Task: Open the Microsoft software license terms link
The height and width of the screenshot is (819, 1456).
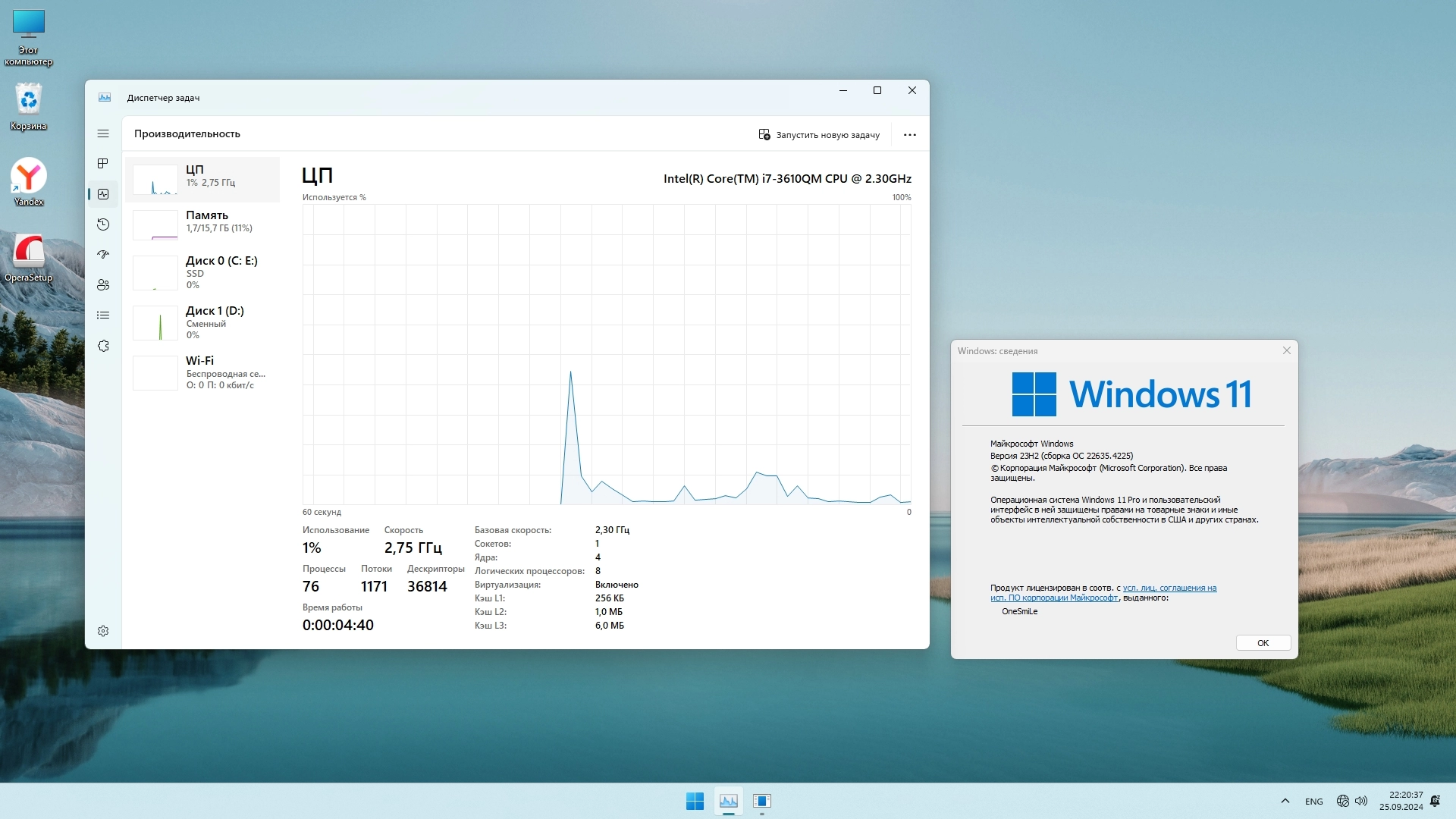Action: coord(1169,588)
